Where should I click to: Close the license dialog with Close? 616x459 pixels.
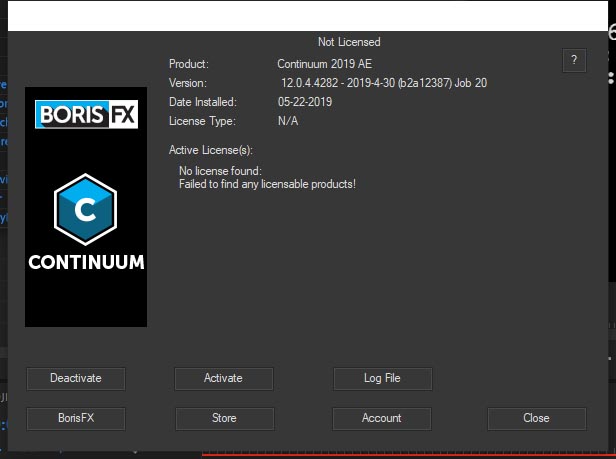[x=537, y=419]
